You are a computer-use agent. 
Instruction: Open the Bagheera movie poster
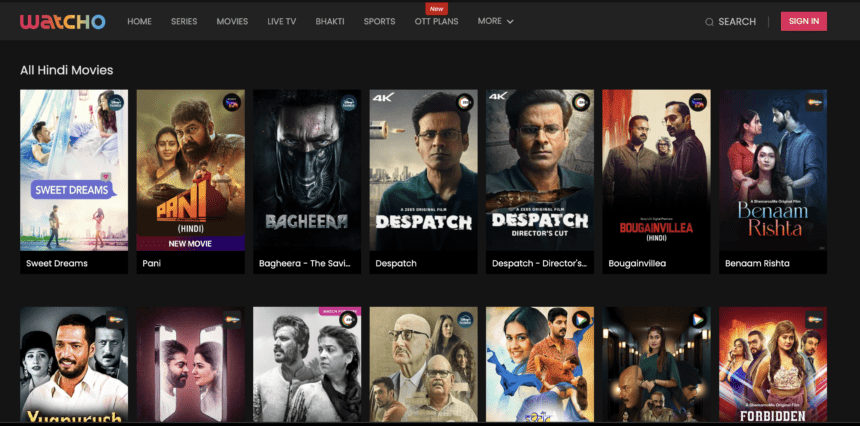[307, 170]
